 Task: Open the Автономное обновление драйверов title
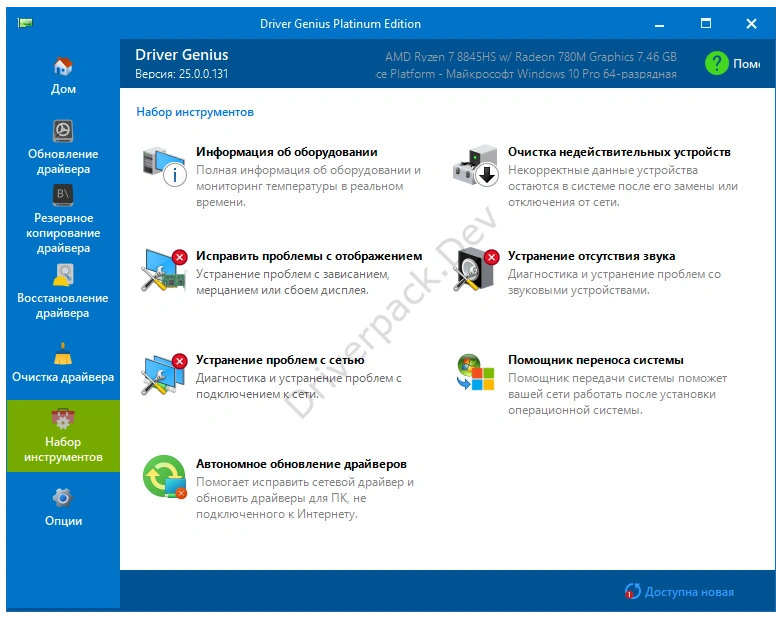point(301,464)
